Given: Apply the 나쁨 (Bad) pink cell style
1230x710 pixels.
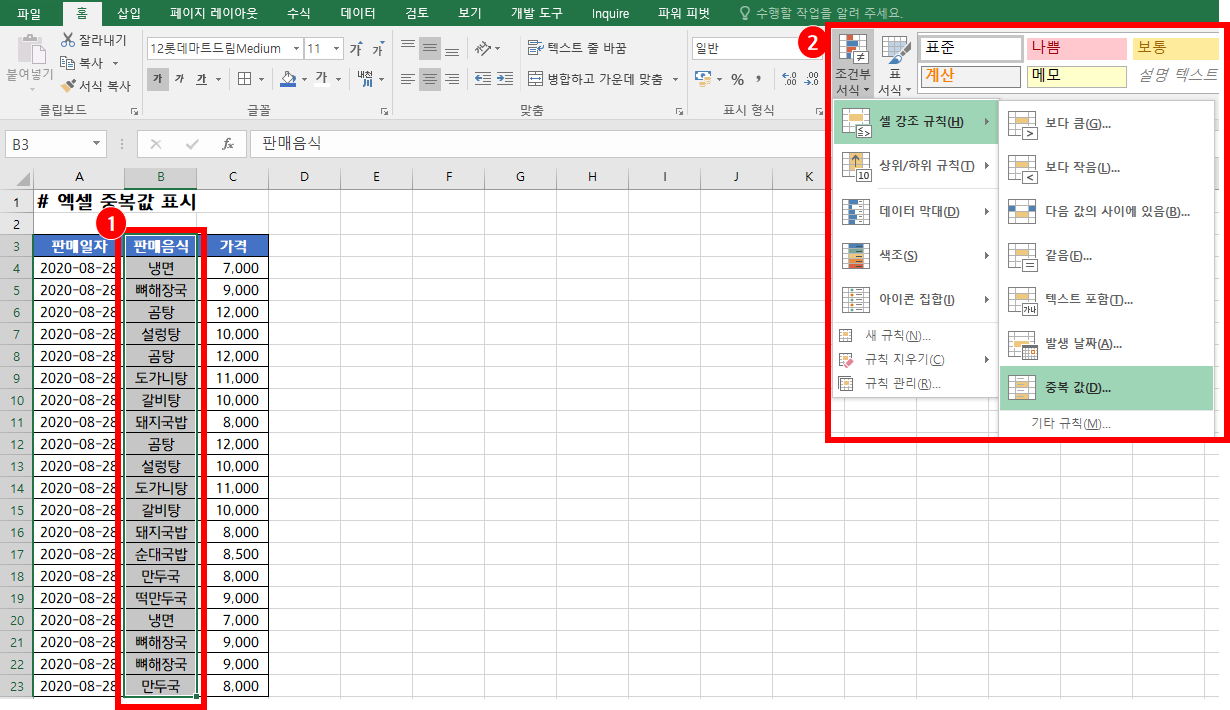Looking at the screenshot, I should click(x=1075, y=48).
